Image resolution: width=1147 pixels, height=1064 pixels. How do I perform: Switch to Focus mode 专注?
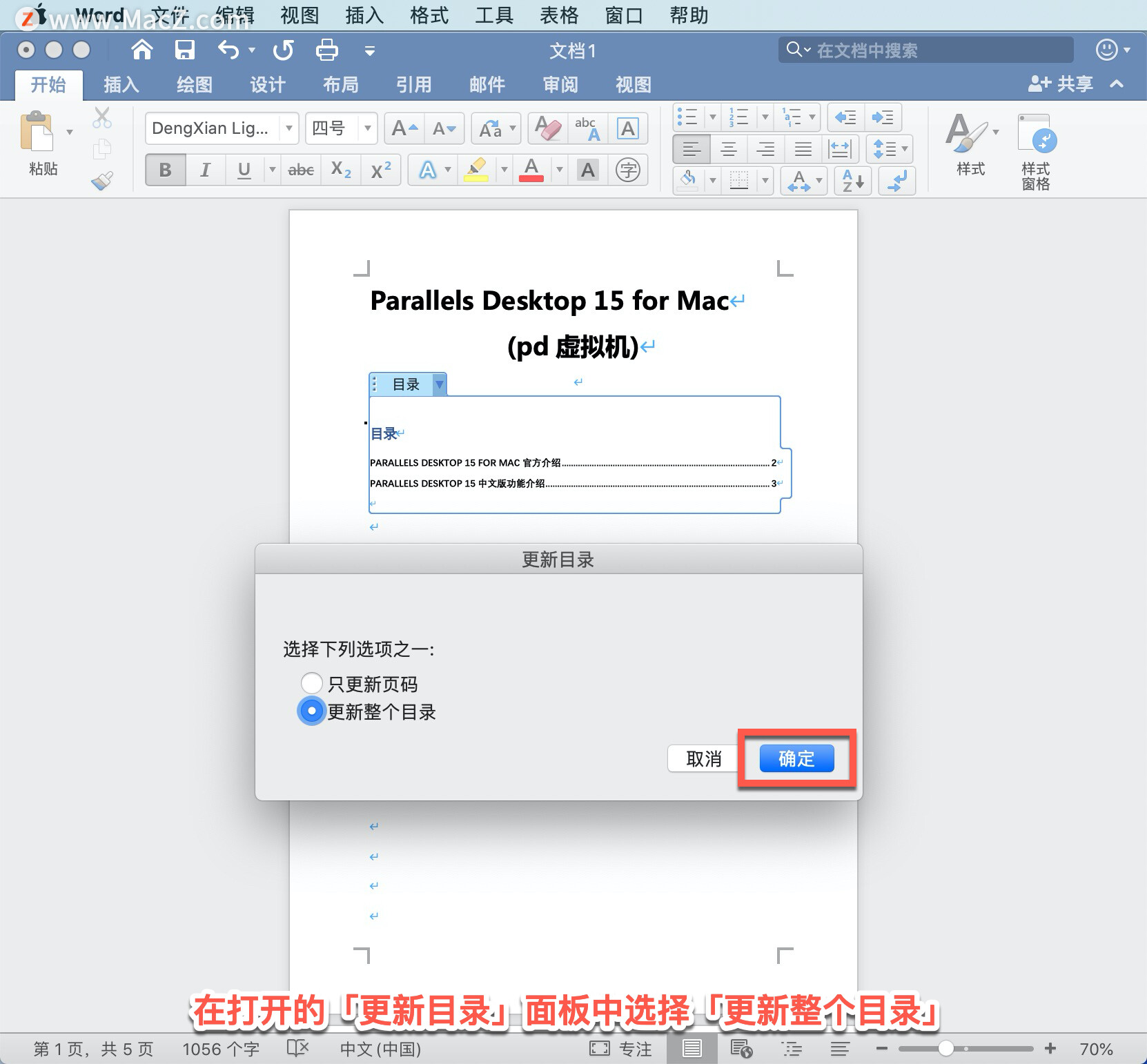point(620,1049)
